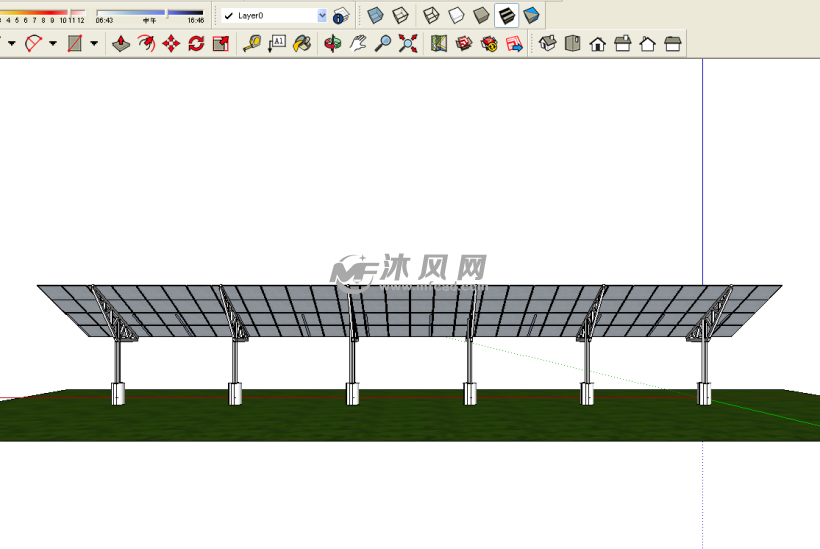Select the solar panel array model
This screenshot has width=820, height=549.
[409, 311]
